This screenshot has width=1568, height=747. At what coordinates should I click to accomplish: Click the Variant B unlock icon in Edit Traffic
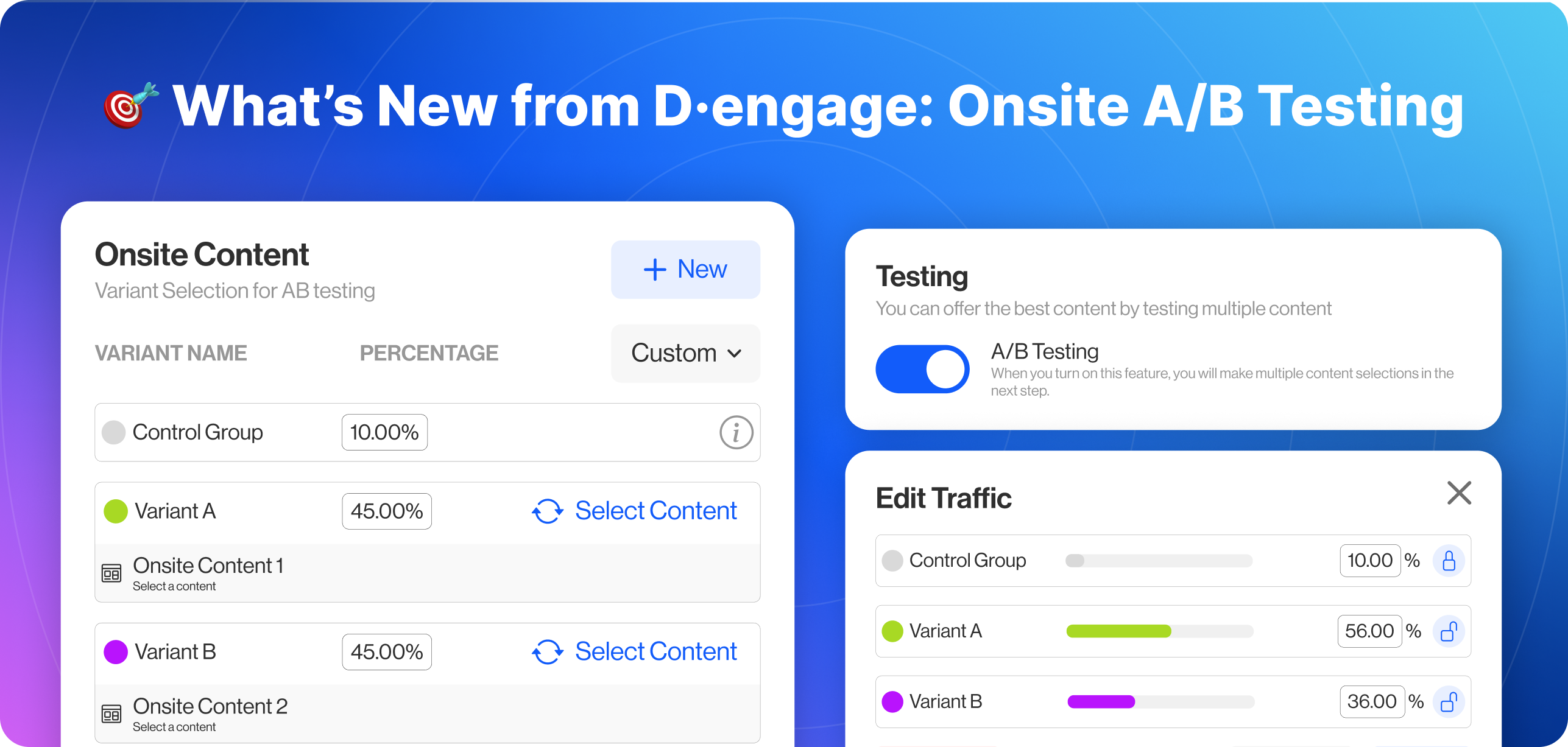click(1449, 701)
